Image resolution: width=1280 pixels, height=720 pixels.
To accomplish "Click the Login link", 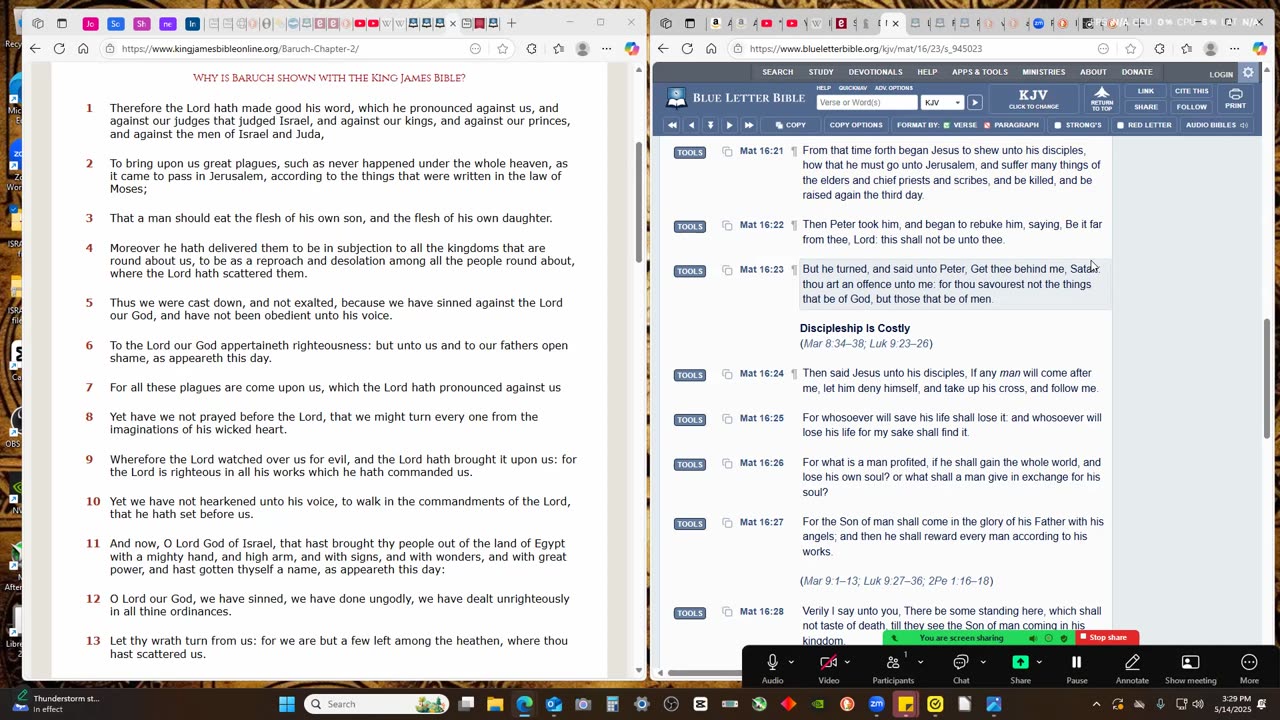I will tap(1221, 74).
